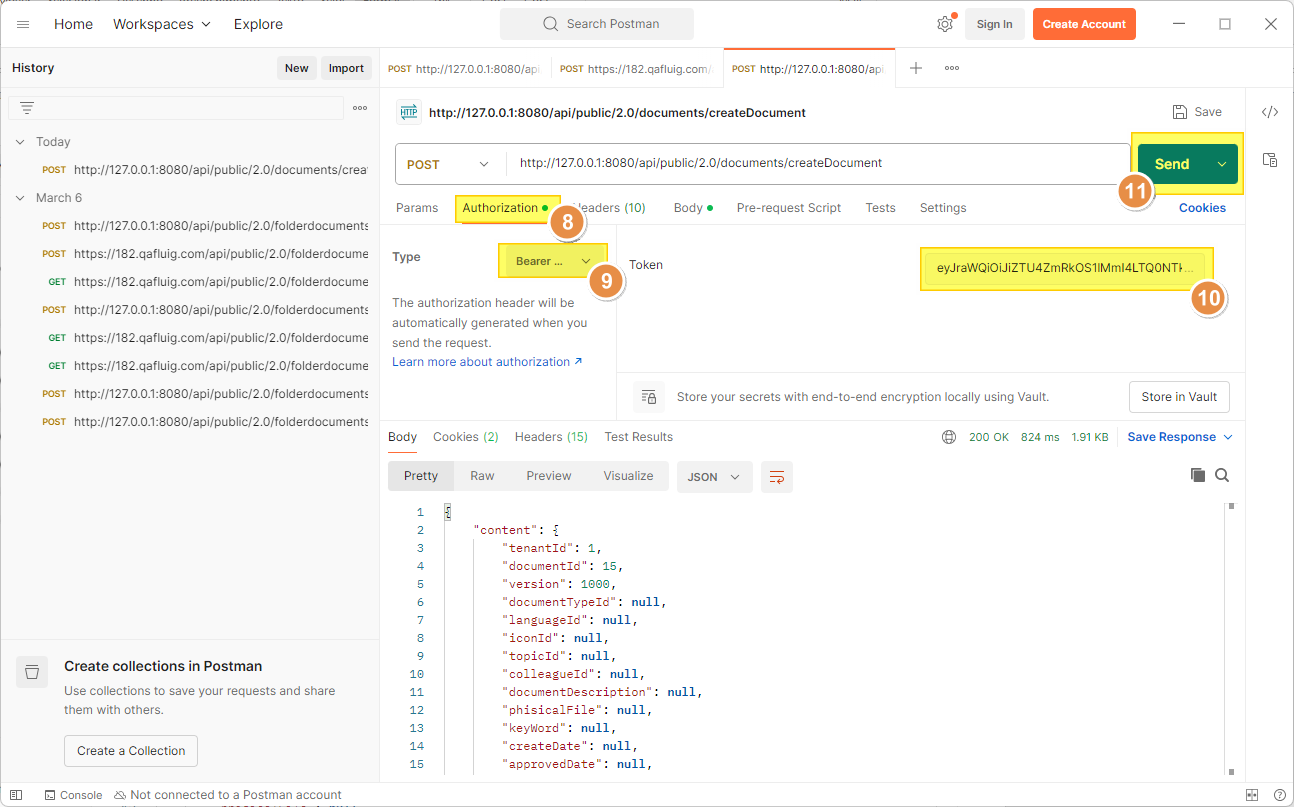Click the Store in Vault button
Viewport: 1294px width, 807px height.
coord(1179,397)
